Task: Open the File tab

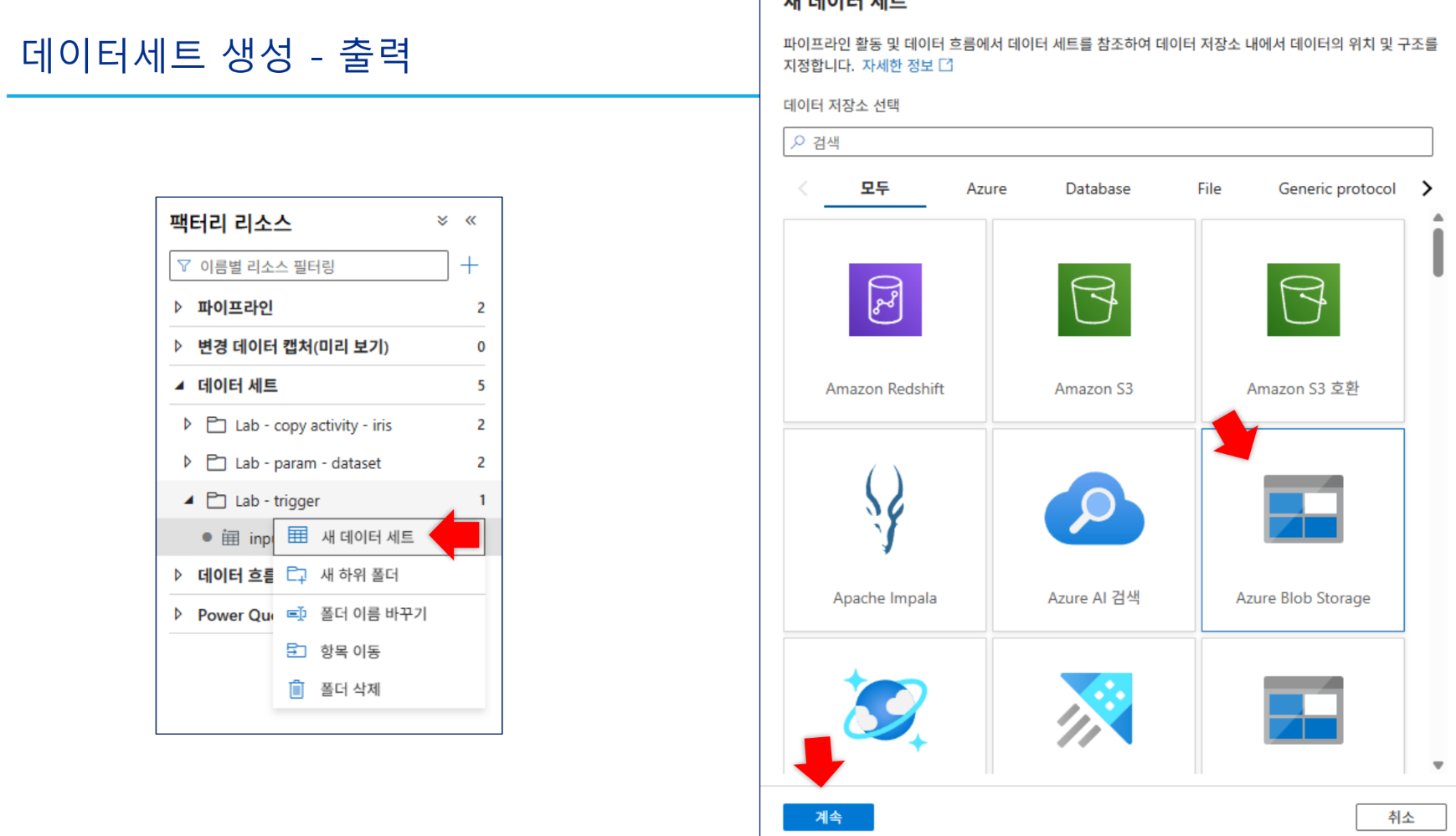Action: click(1209, 188)
